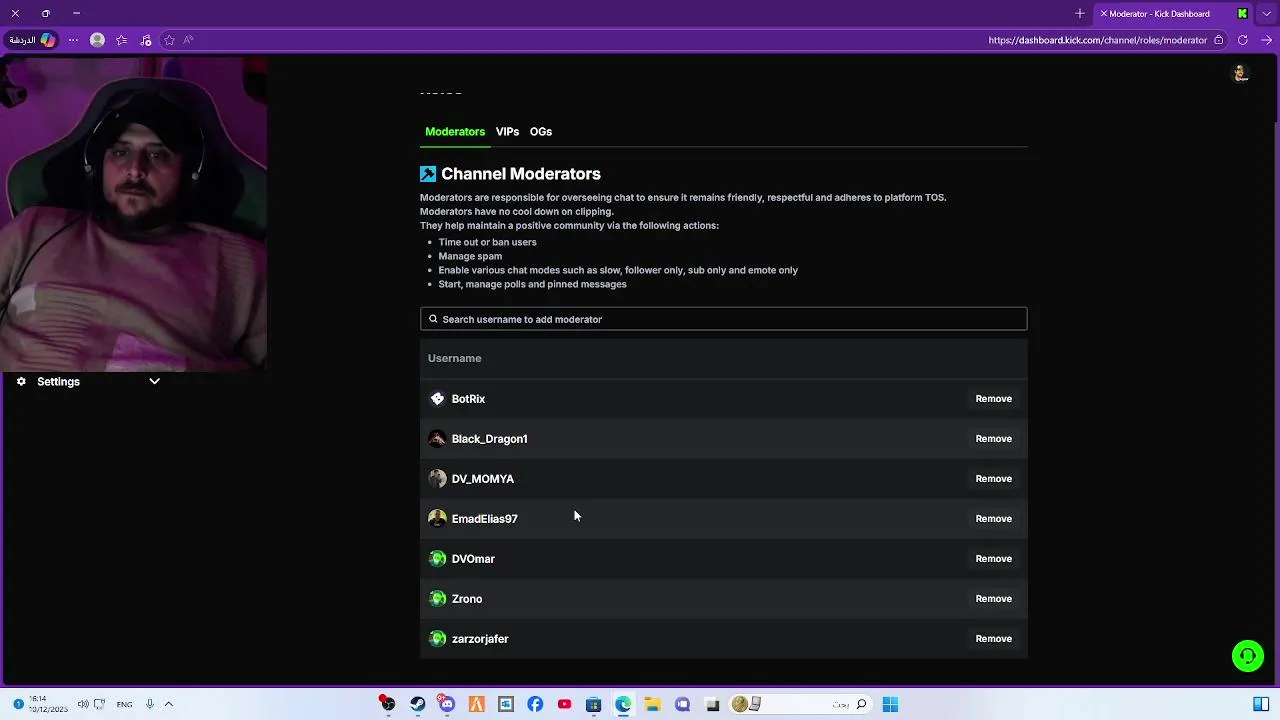Image resolution: width=1280 pixels, height=720 pixels.
Task: Remove Zrono as moderator
Action: click(993, 599)
